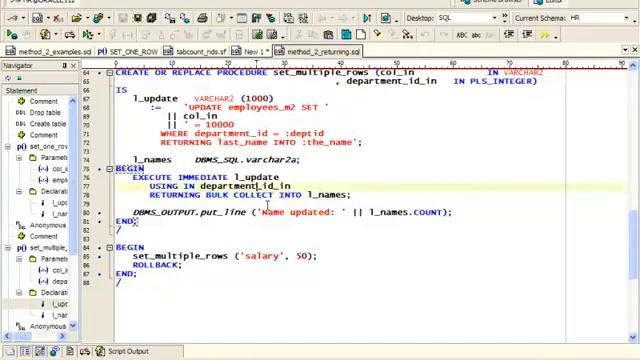Click the uppercase ABC icon
640x360 pixels.
coord(462,35)
